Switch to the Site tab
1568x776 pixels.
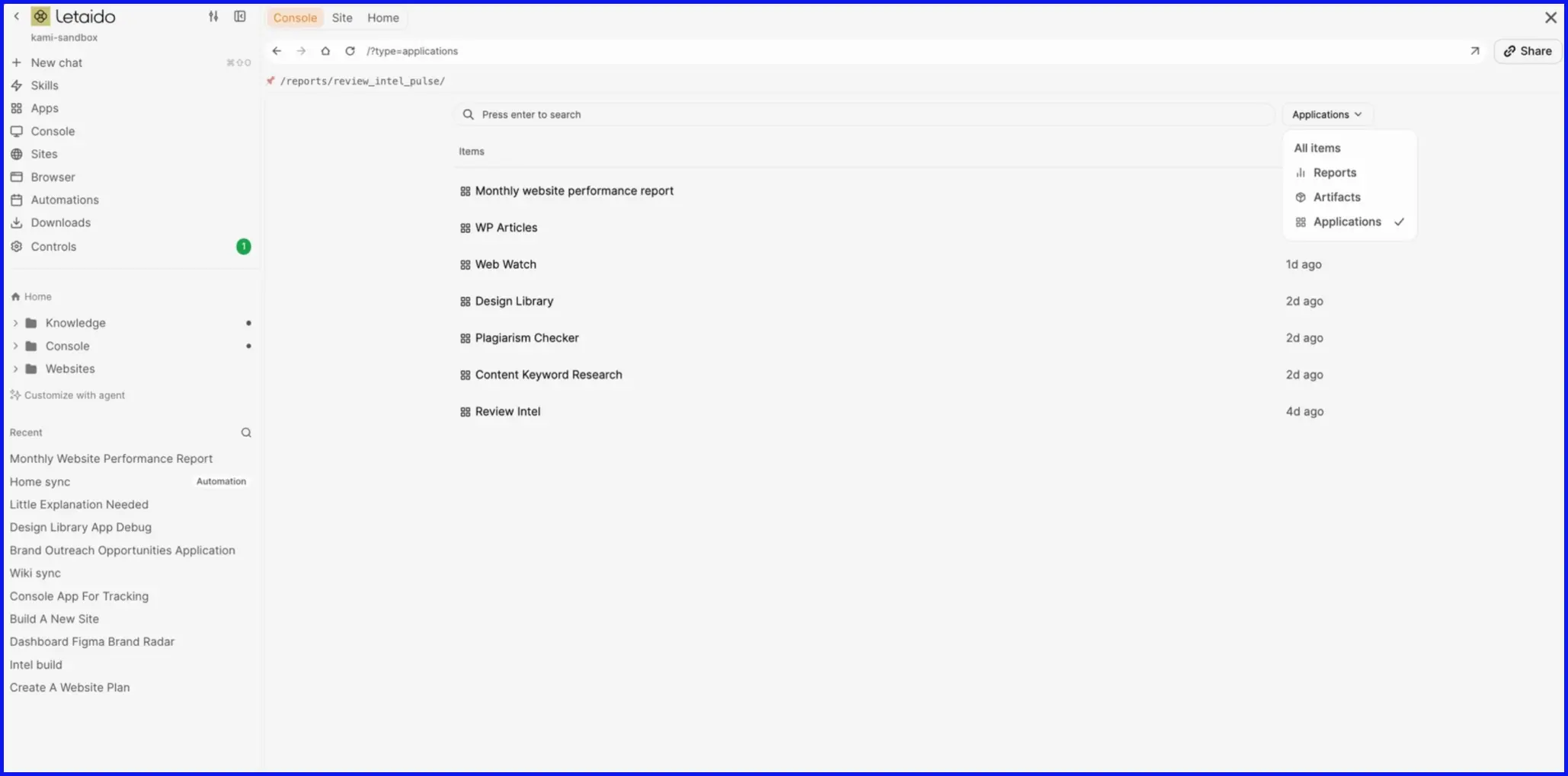point(342,18)
